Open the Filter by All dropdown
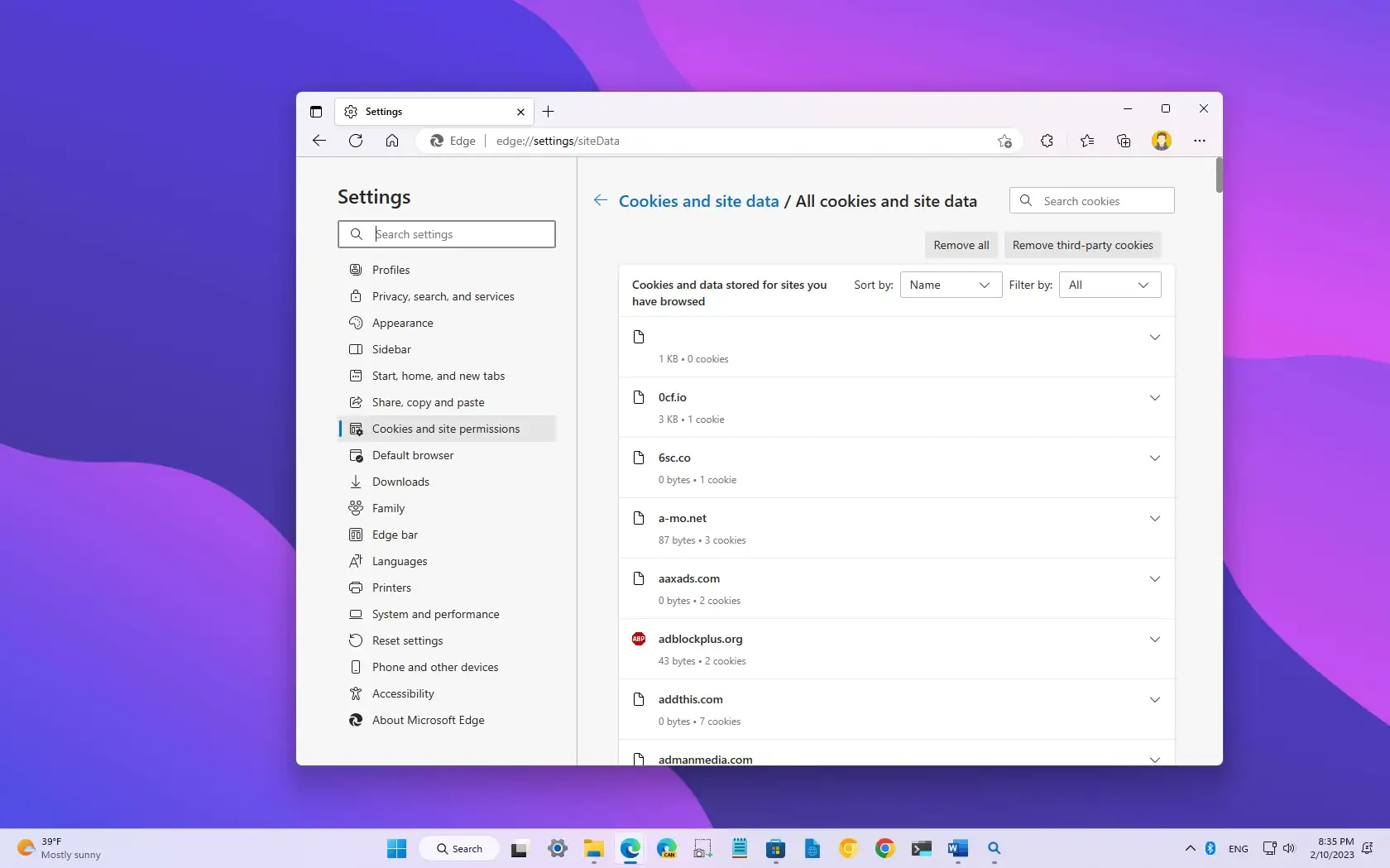 click(1110, 285)
